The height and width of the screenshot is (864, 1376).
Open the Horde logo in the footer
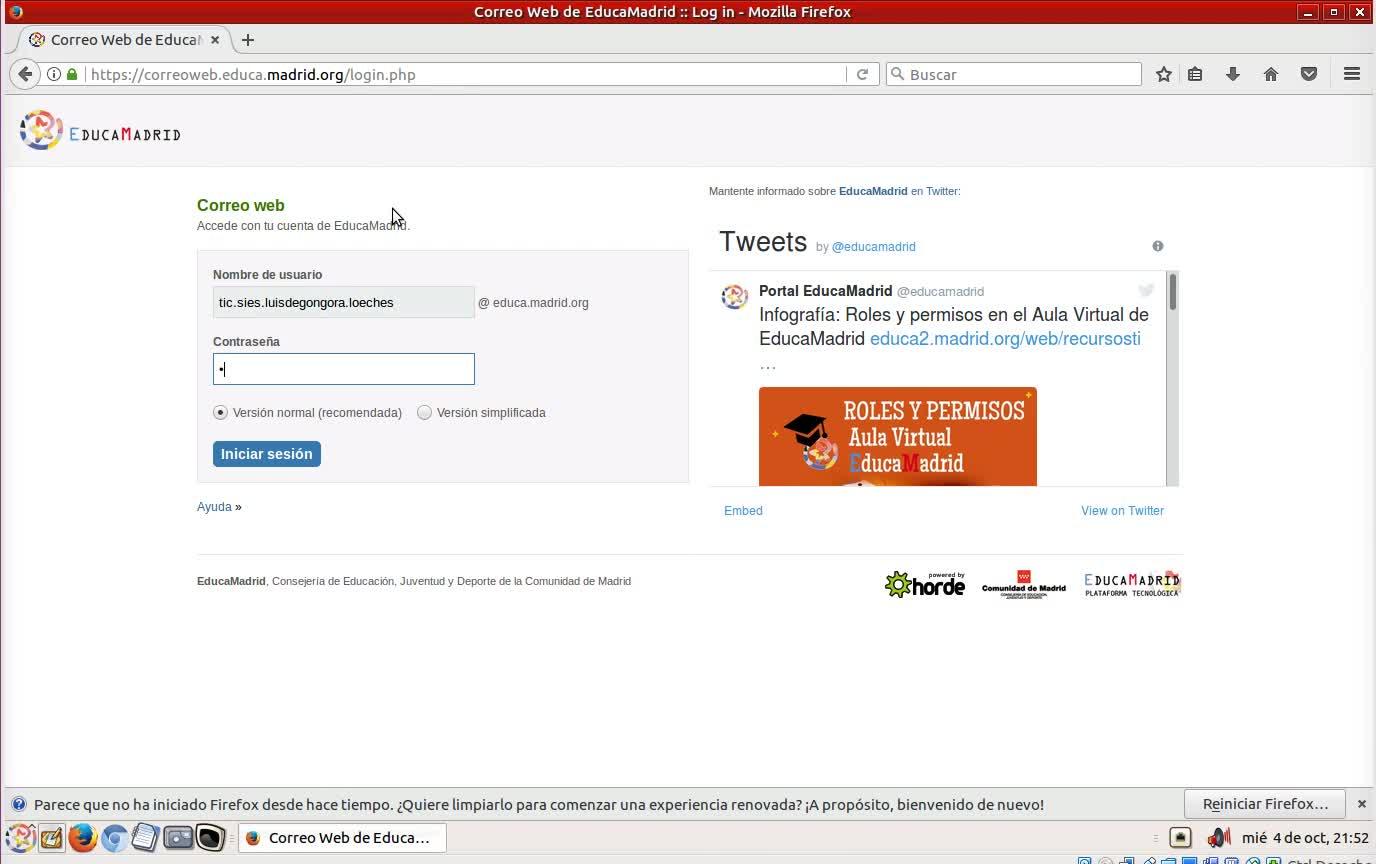pos(925,584)
